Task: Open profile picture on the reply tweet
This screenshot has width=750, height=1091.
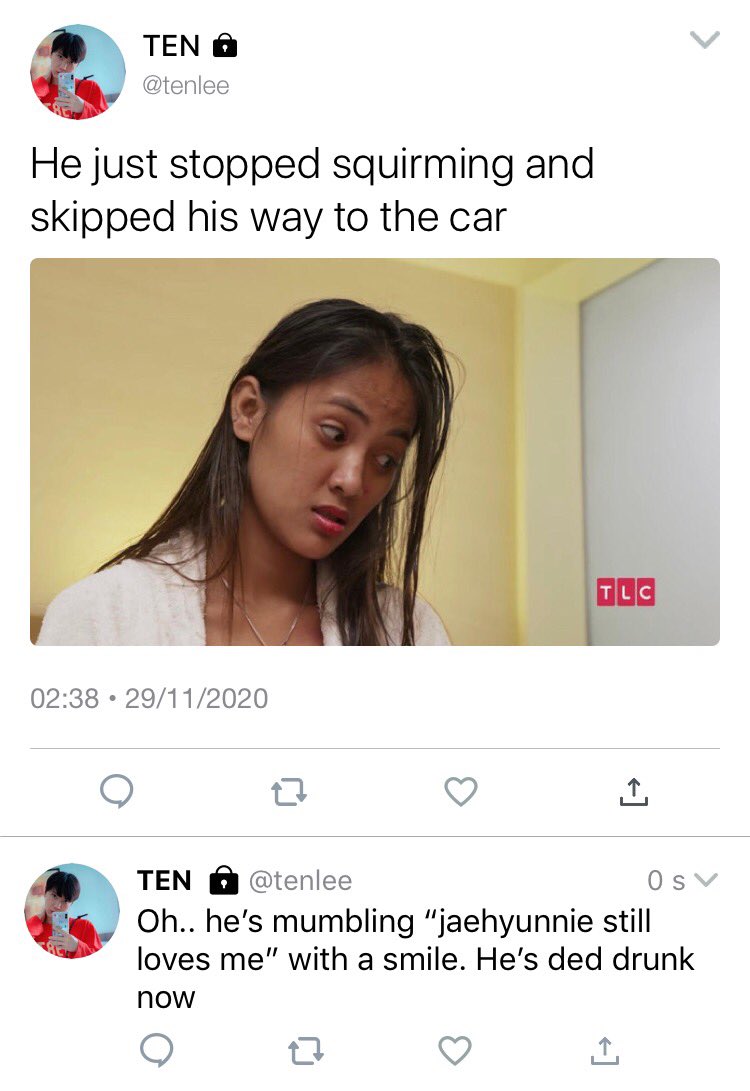Action: click(72, 911)
